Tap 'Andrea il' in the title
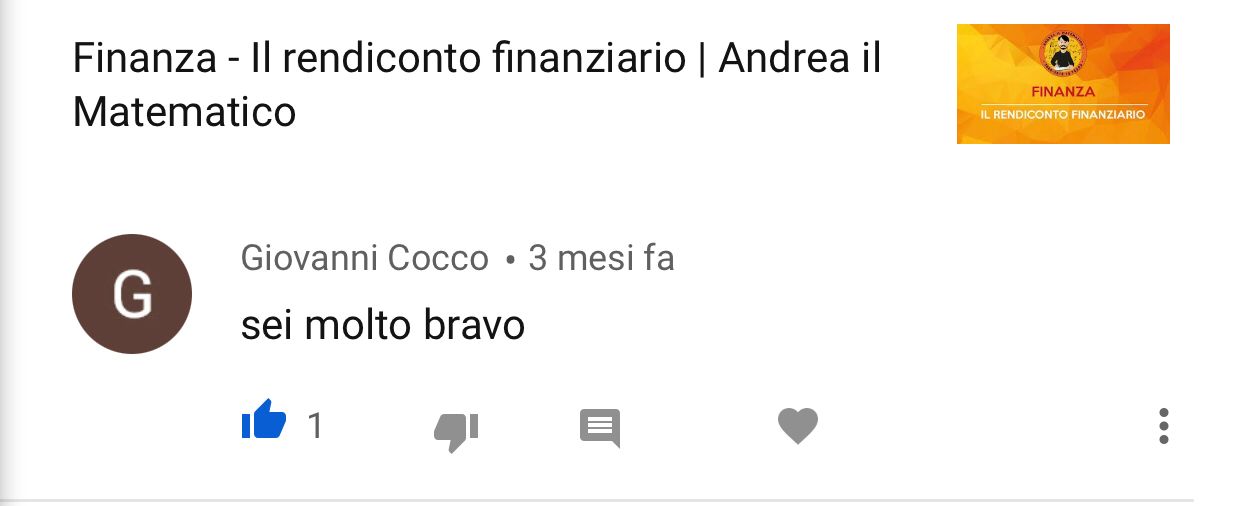 click(800, 59)
